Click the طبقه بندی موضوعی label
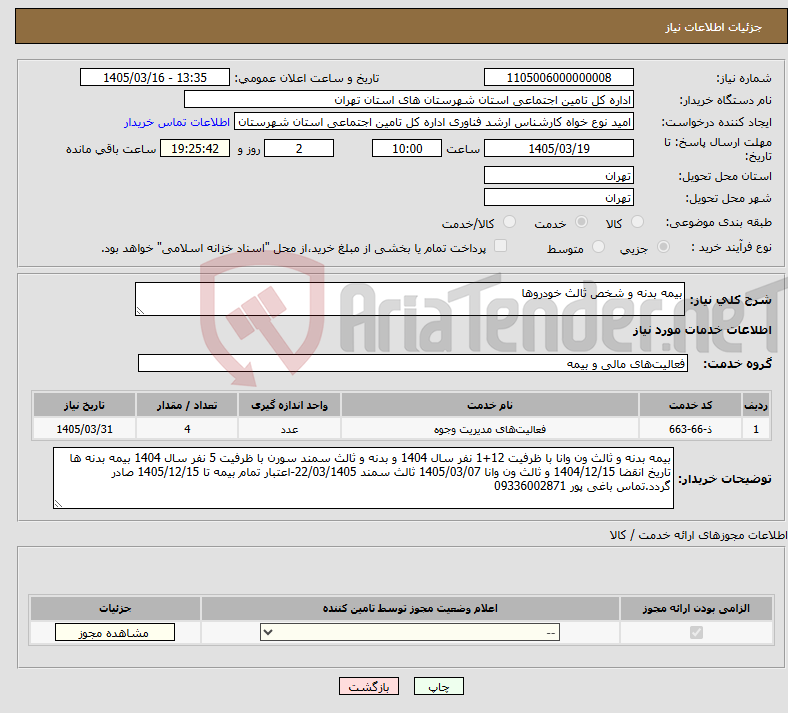The width and height of the screenshot is (788, 713). pos(718,222)
